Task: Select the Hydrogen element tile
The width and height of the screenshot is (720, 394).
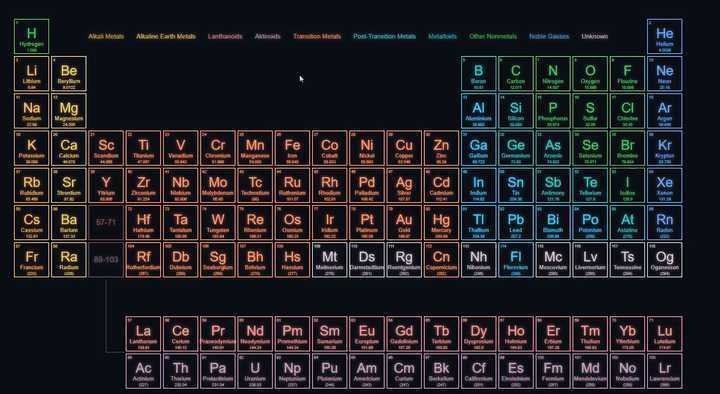Action: point(31,36)
